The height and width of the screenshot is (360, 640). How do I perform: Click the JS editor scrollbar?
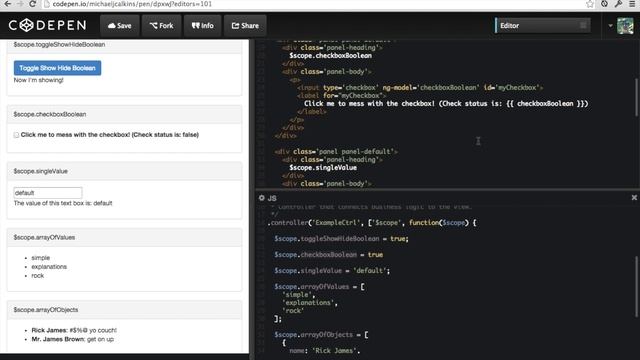(x=636, y=286)
